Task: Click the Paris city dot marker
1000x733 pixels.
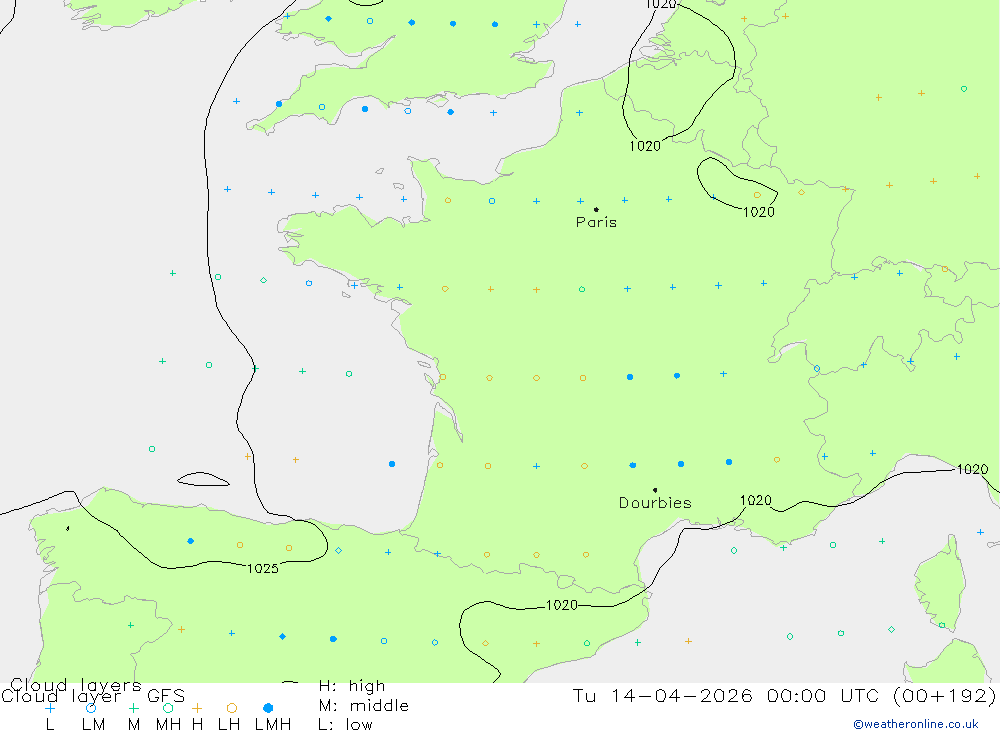Action: [596, 209]
